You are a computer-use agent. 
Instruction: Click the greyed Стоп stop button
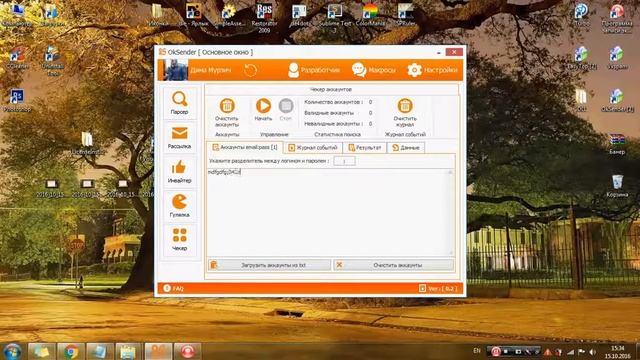click(x=286, y=109)
